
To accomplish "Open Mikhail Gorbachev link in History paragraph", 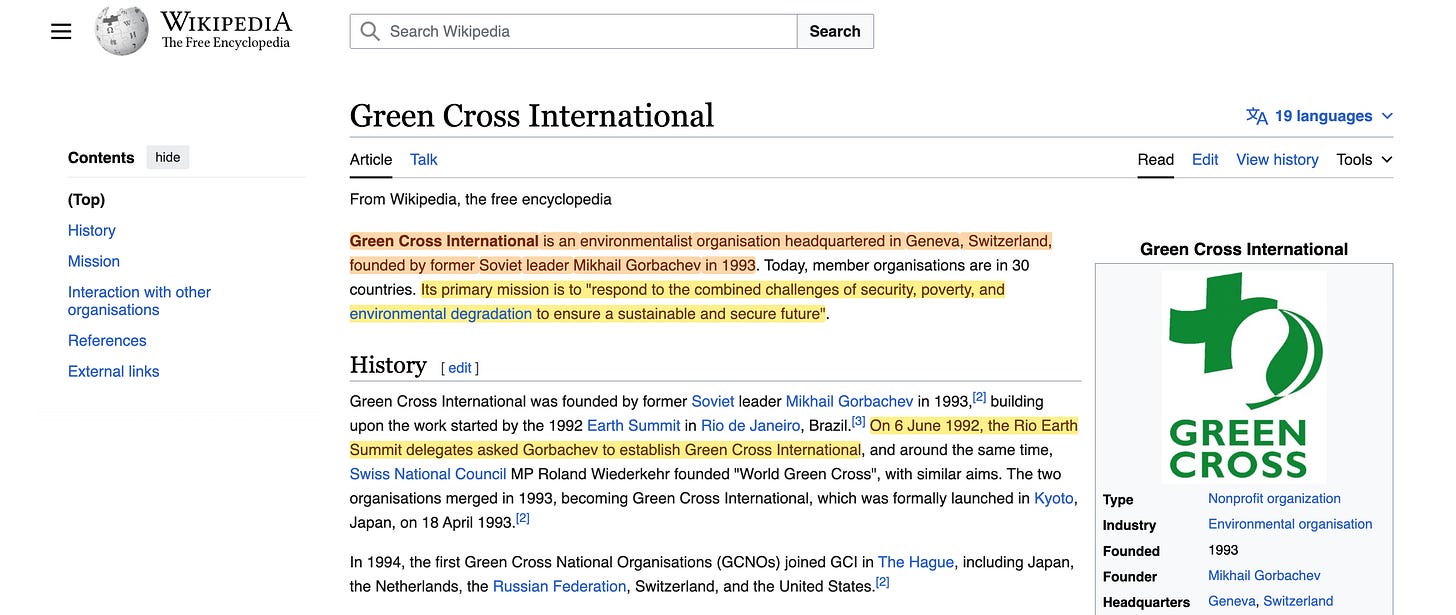I will [849, 401].
